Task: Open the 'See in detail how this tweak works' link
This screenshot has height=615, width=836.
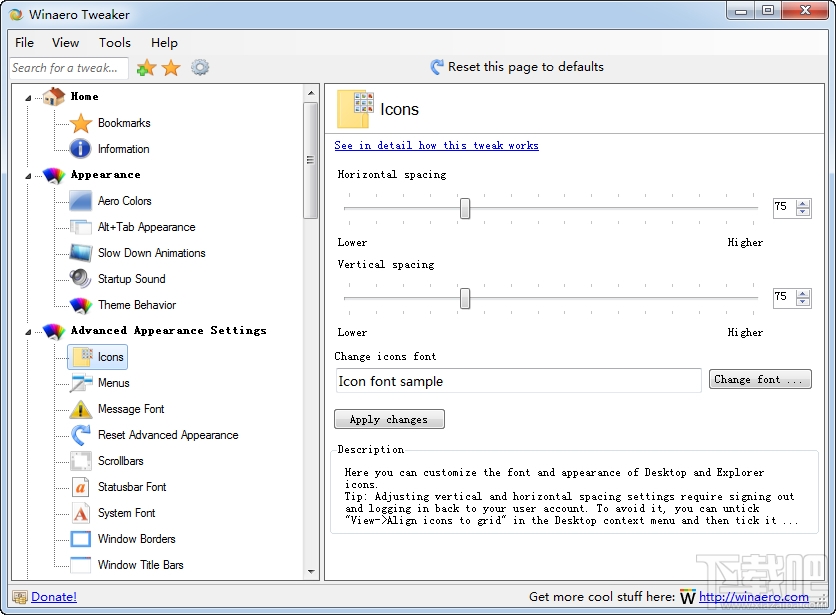Action: (x=436, y=146)
